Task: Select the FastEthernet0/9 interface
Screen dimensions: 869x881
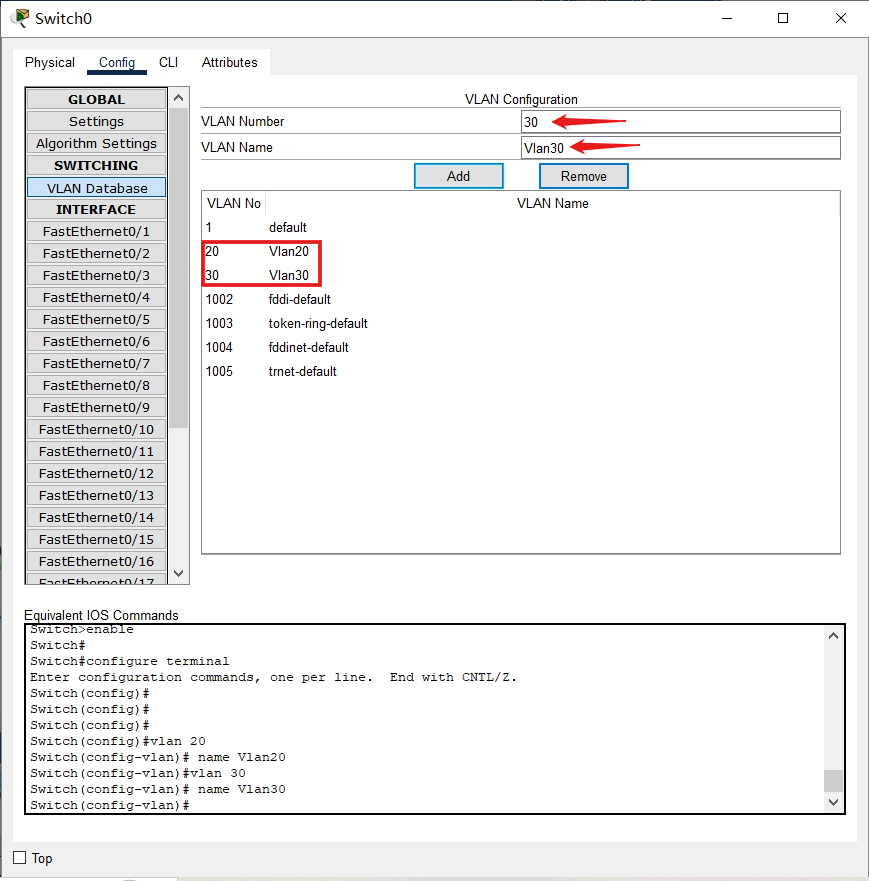Action: 96,407
